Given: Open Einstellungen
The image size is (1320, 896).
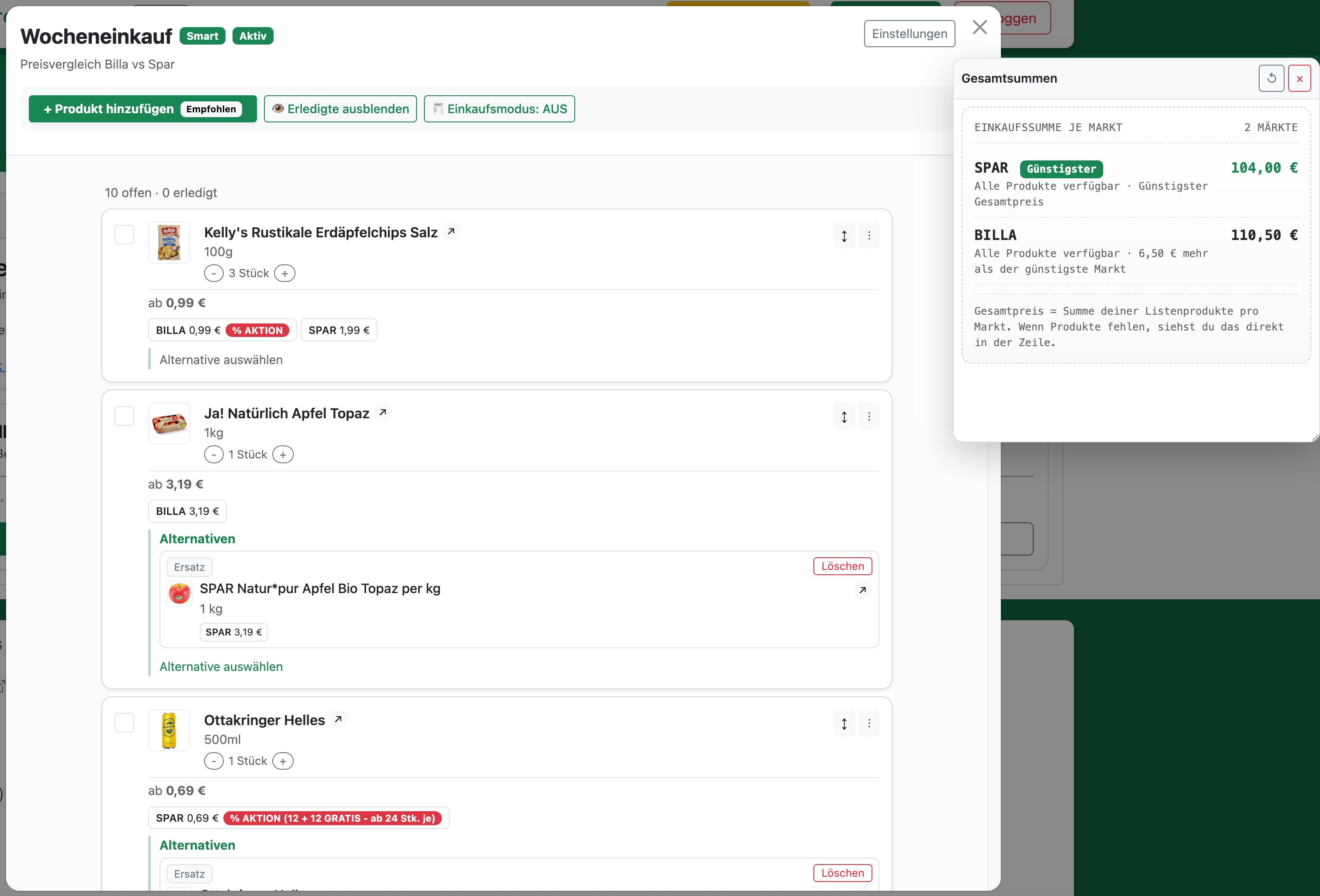Looking at the screenshot, I should click(909, 34).
